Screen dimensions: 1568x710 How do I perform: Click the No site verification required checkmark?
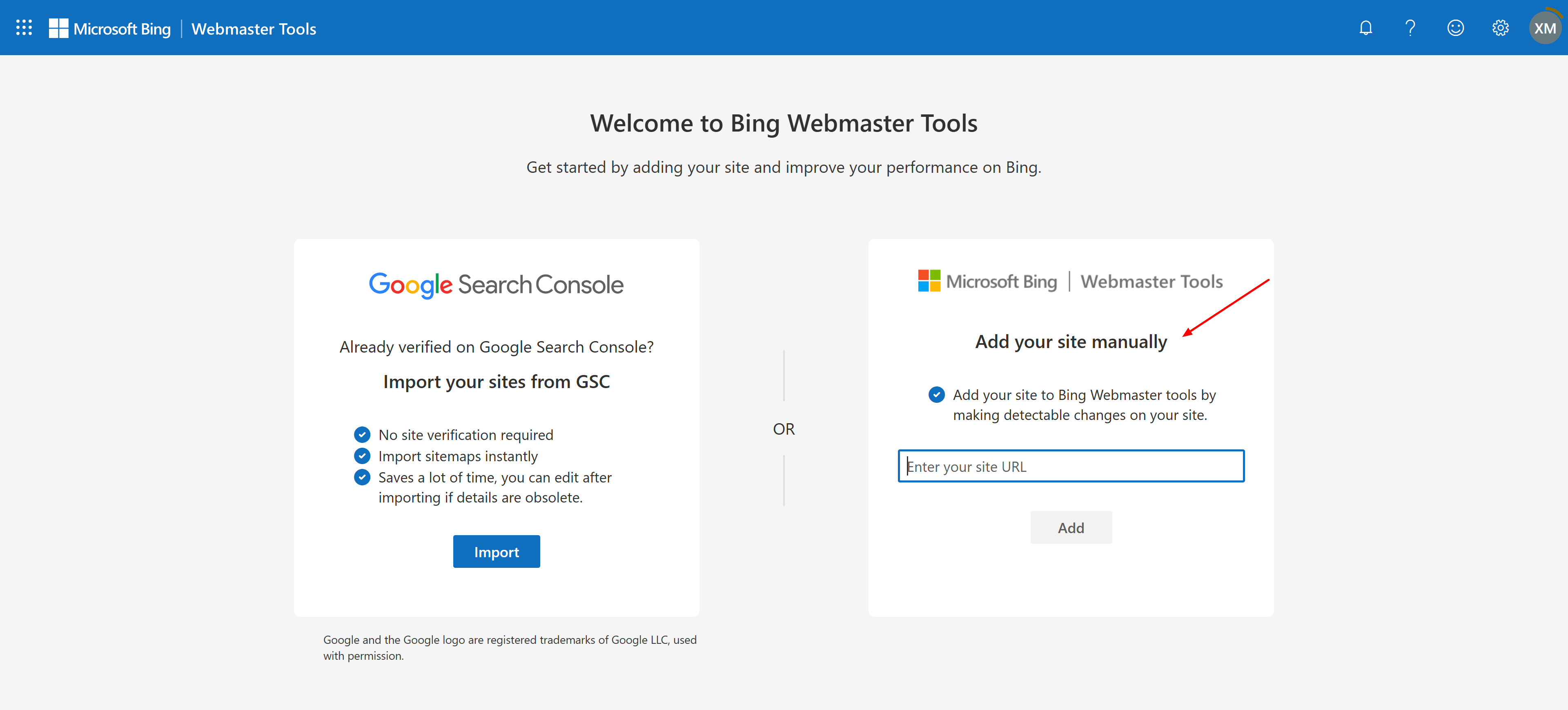[x=362, y=435]
